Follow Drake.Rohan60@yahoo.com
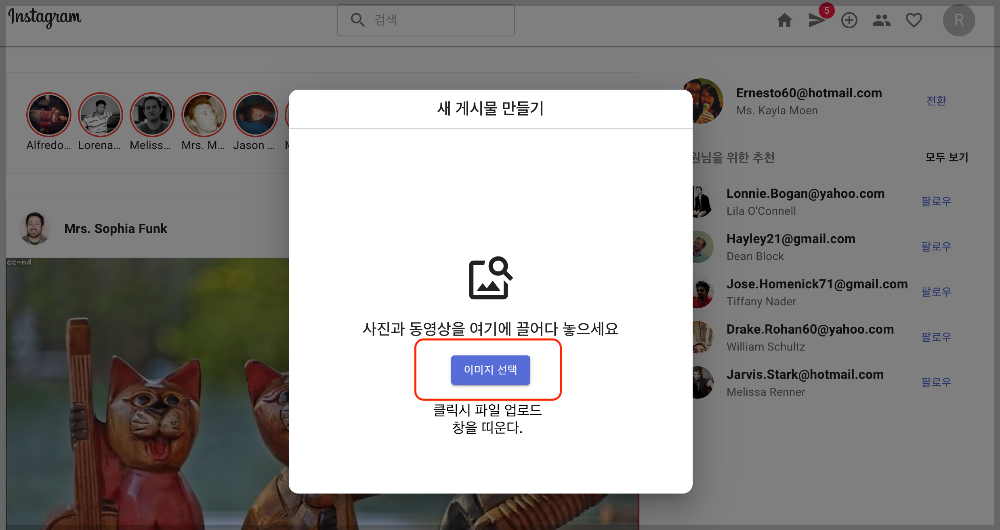The width and height of the screenshot is (1000, 530). click(x=936, y=337)
